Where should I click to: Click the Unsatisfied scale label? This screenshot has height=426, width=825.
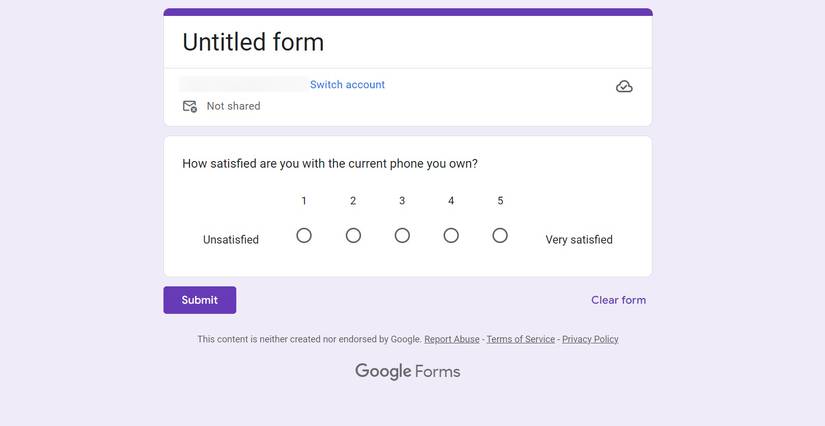coord(231,240)
